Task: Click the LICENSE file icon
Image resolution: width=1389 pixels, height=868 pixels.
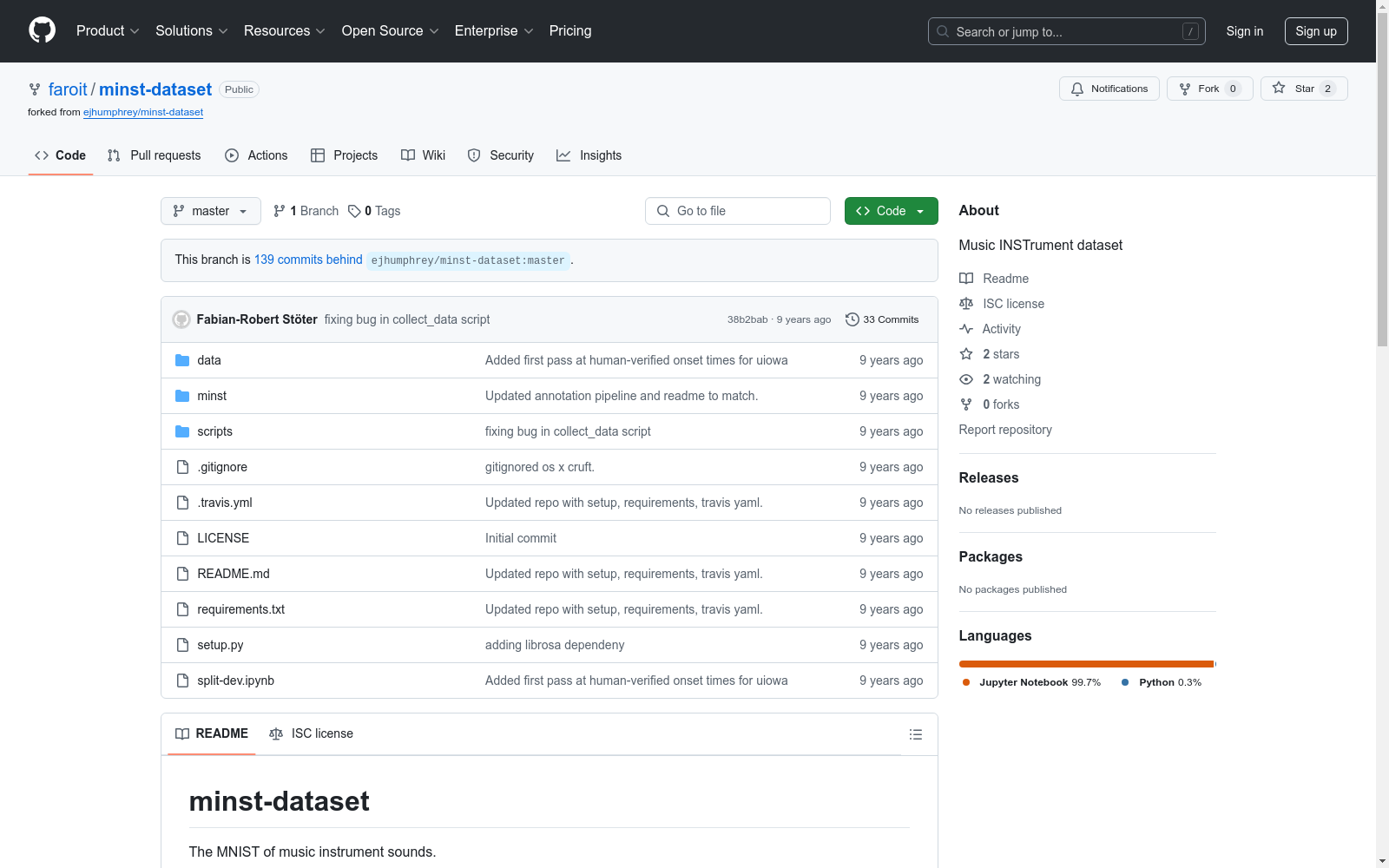Action: point(182,538)
